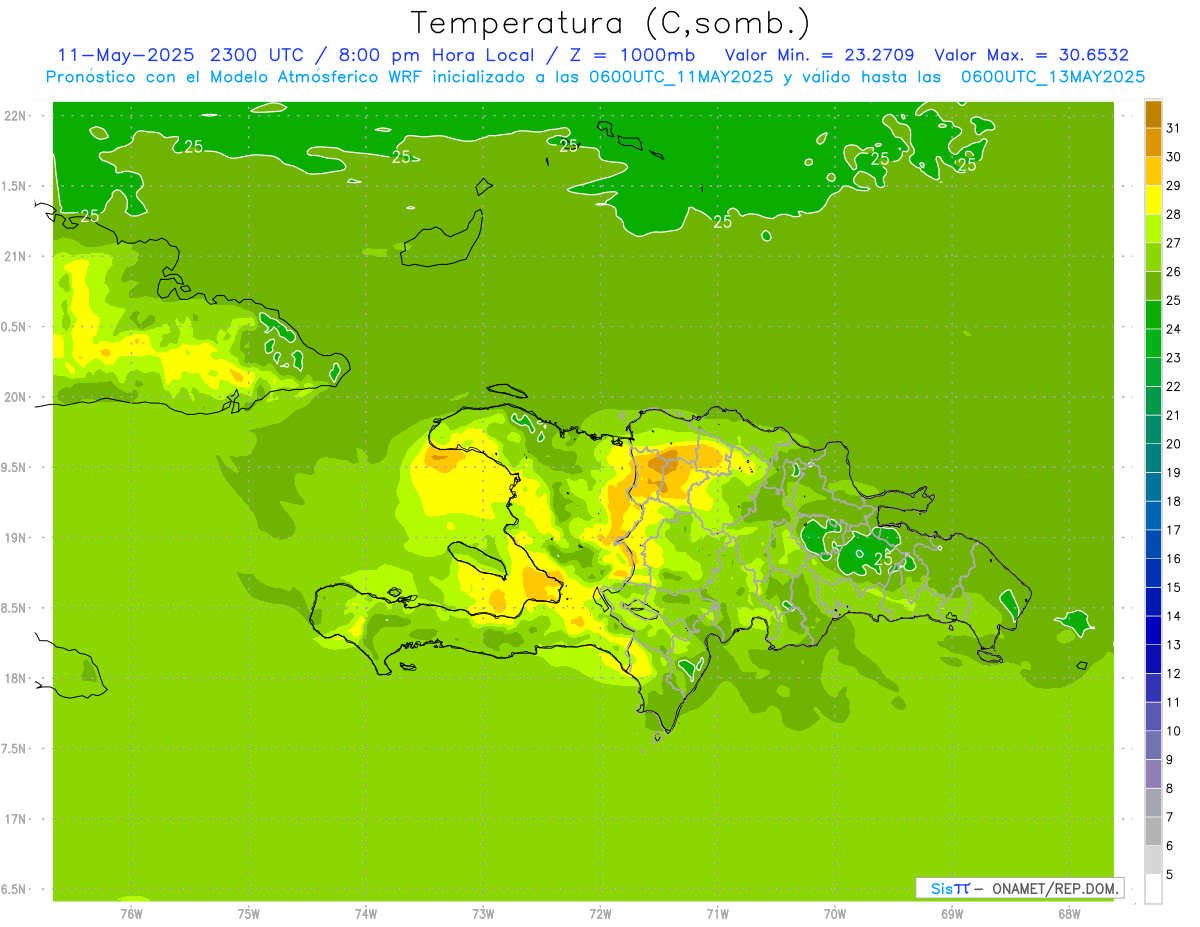Click the "17N" latitude axis label
Image resolution: width=1200 pixels, height=927 pixels.
point(15,820)
